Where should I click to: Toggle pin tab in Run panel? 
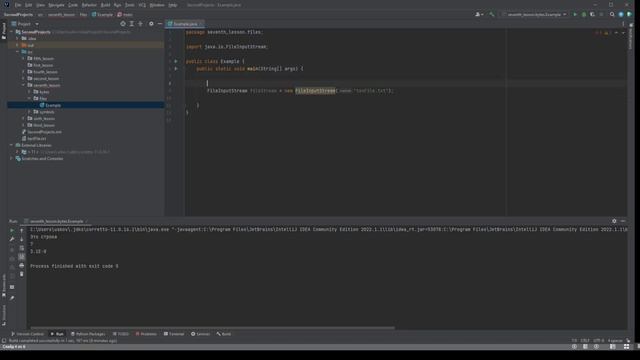pos(12,298)
